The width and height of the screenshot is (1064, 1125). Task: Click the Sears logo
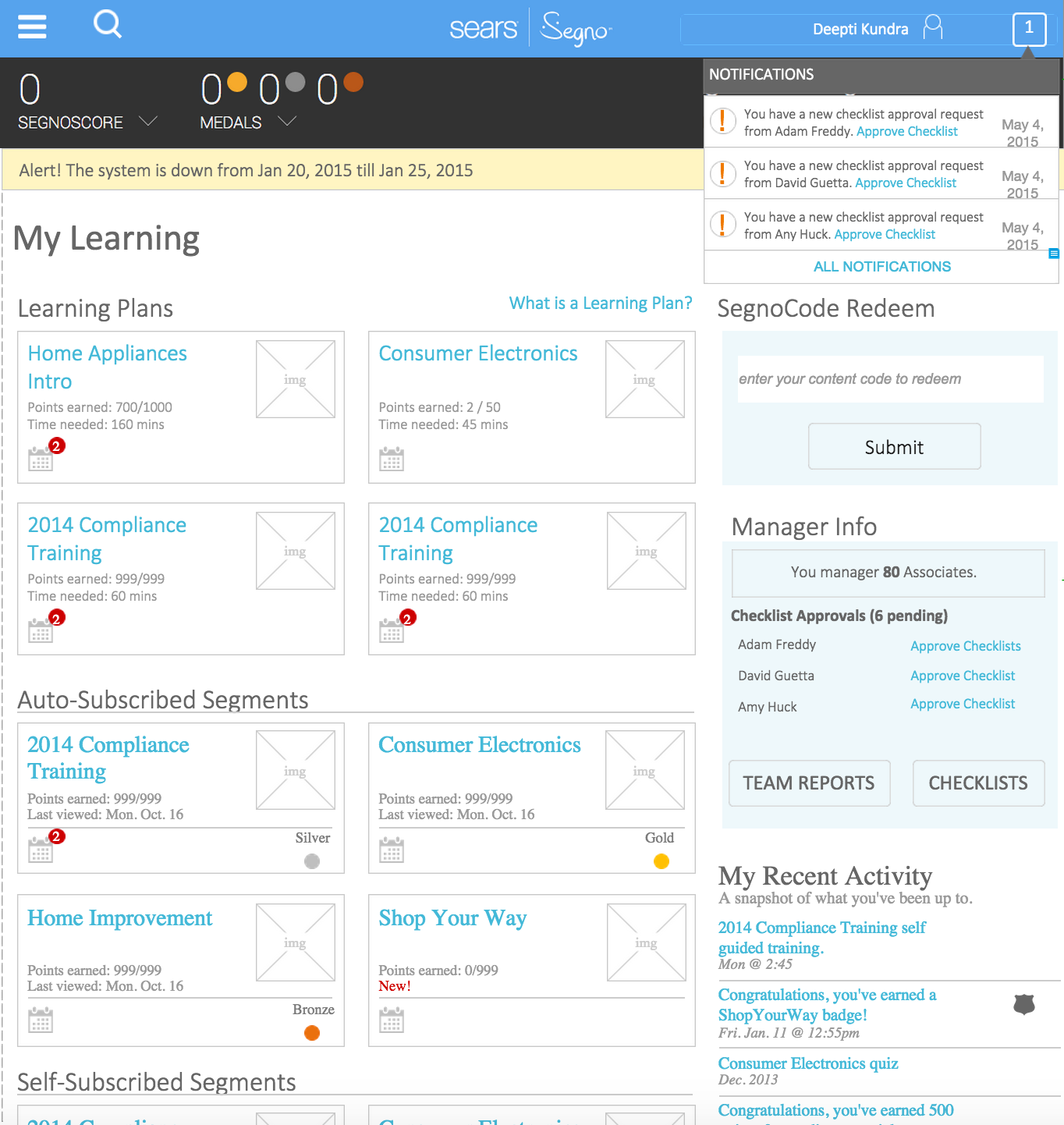tap(484, 29)
